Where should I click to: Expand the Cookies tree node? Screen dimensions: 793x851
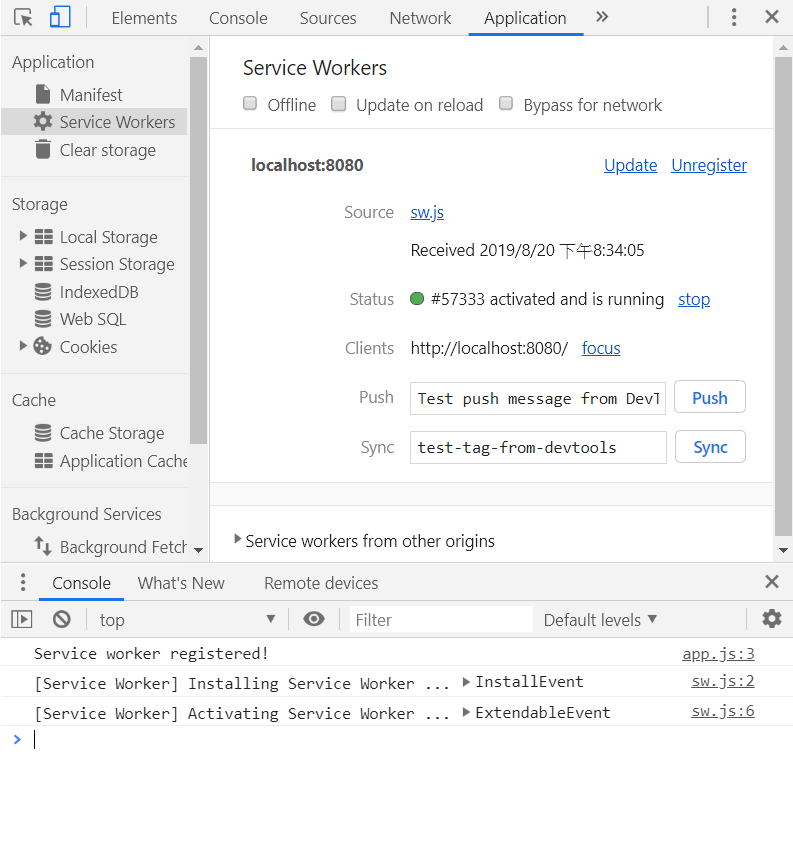pyautogui.click(x=23, y=346)
